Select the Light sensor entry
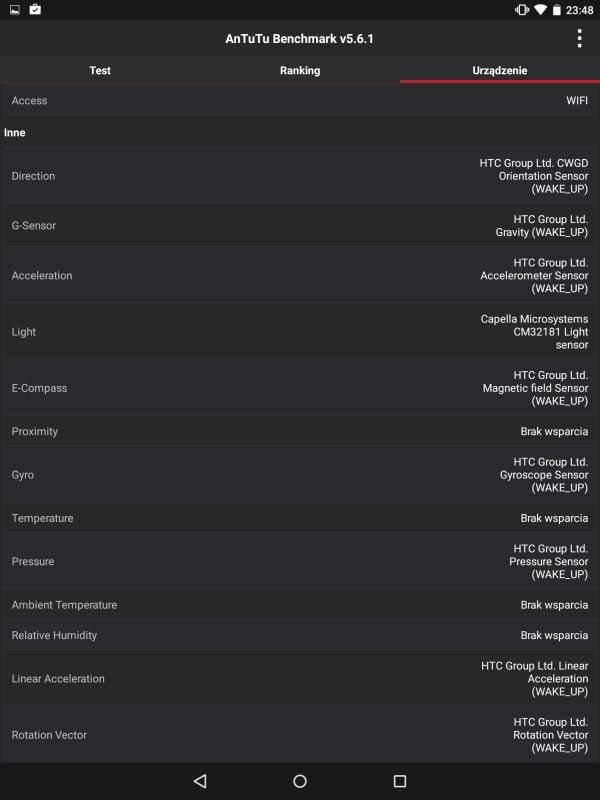 (x=300, y=332)
